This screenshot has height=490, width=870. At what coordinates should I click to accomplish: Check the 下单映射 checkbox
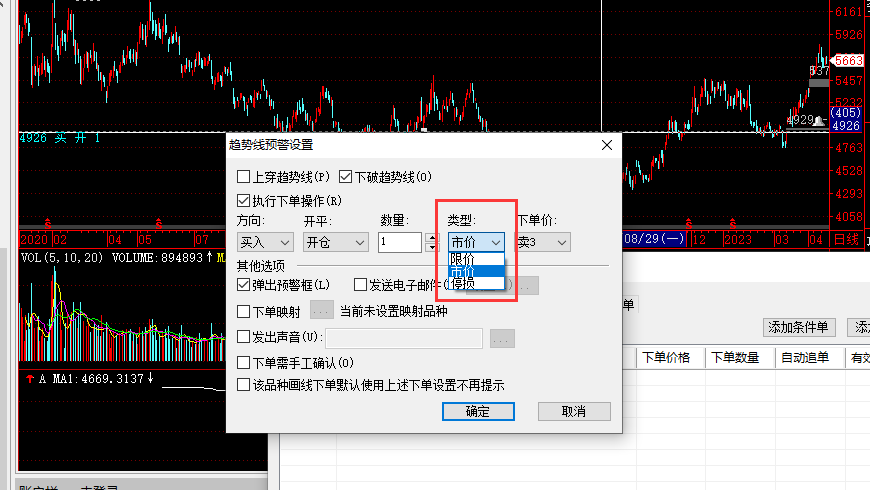point(243,311)
